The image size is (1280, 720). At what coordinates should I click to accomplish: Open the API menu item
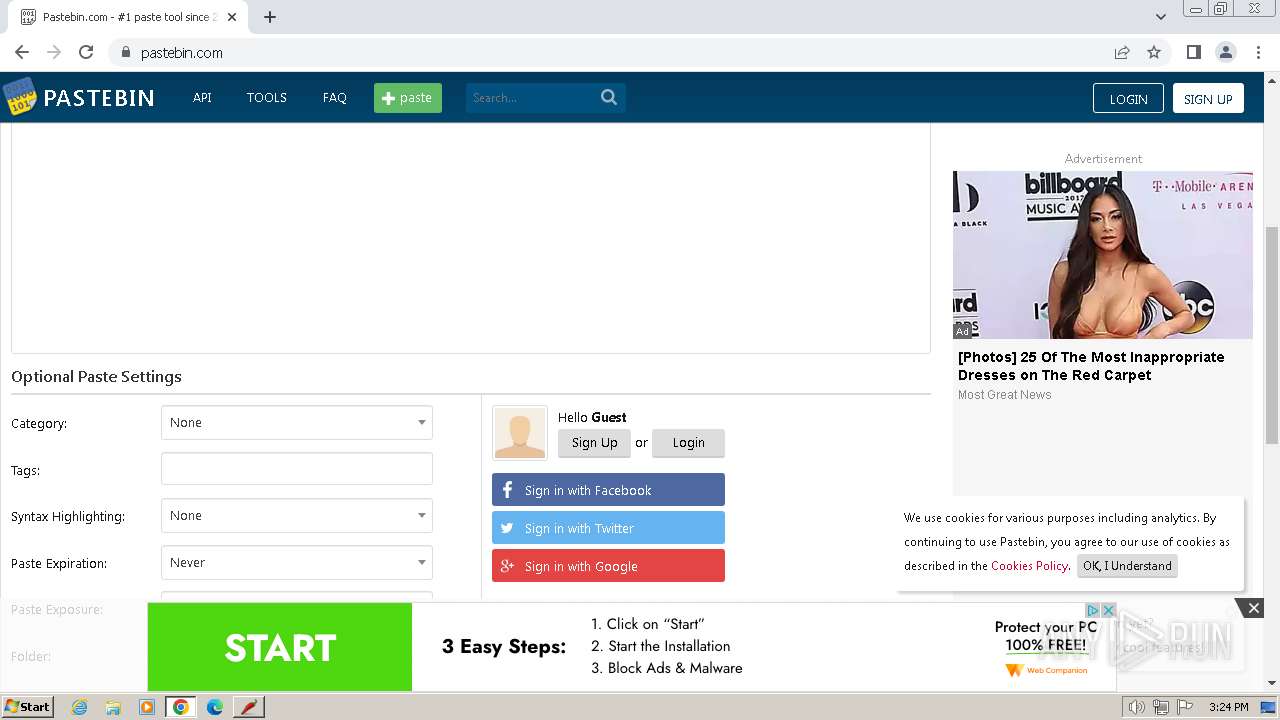coord(202,97)
